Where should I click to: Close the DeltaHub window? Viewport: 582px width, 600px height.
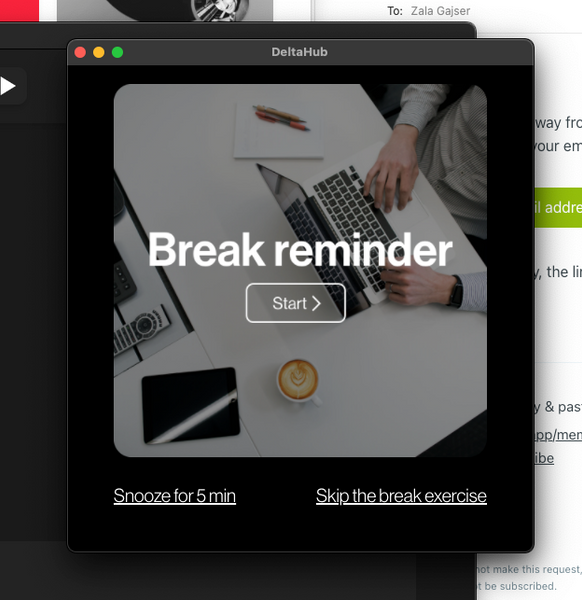point(80,52)
